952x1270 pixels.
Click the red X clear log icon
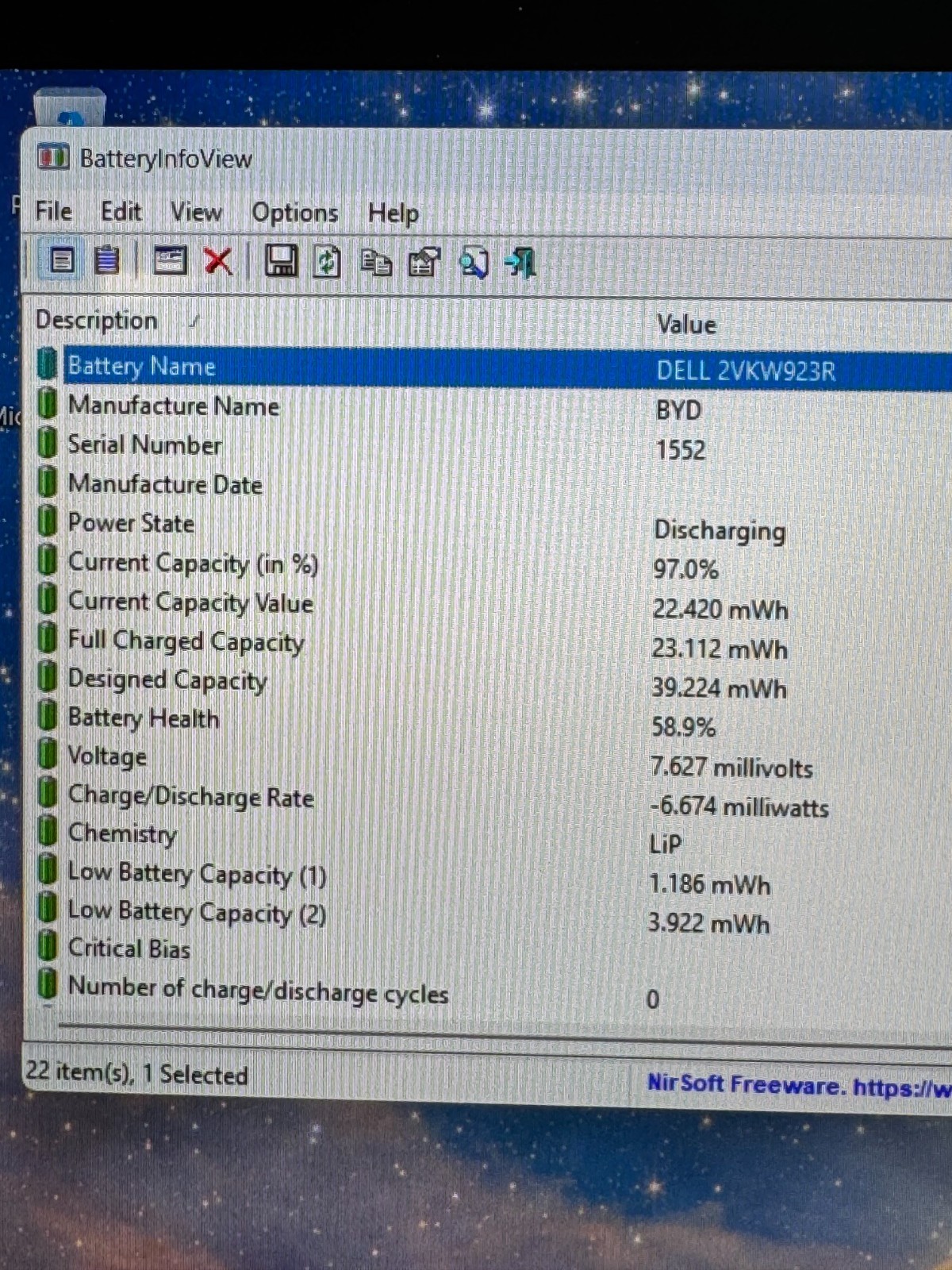click(x=218, y=260)
